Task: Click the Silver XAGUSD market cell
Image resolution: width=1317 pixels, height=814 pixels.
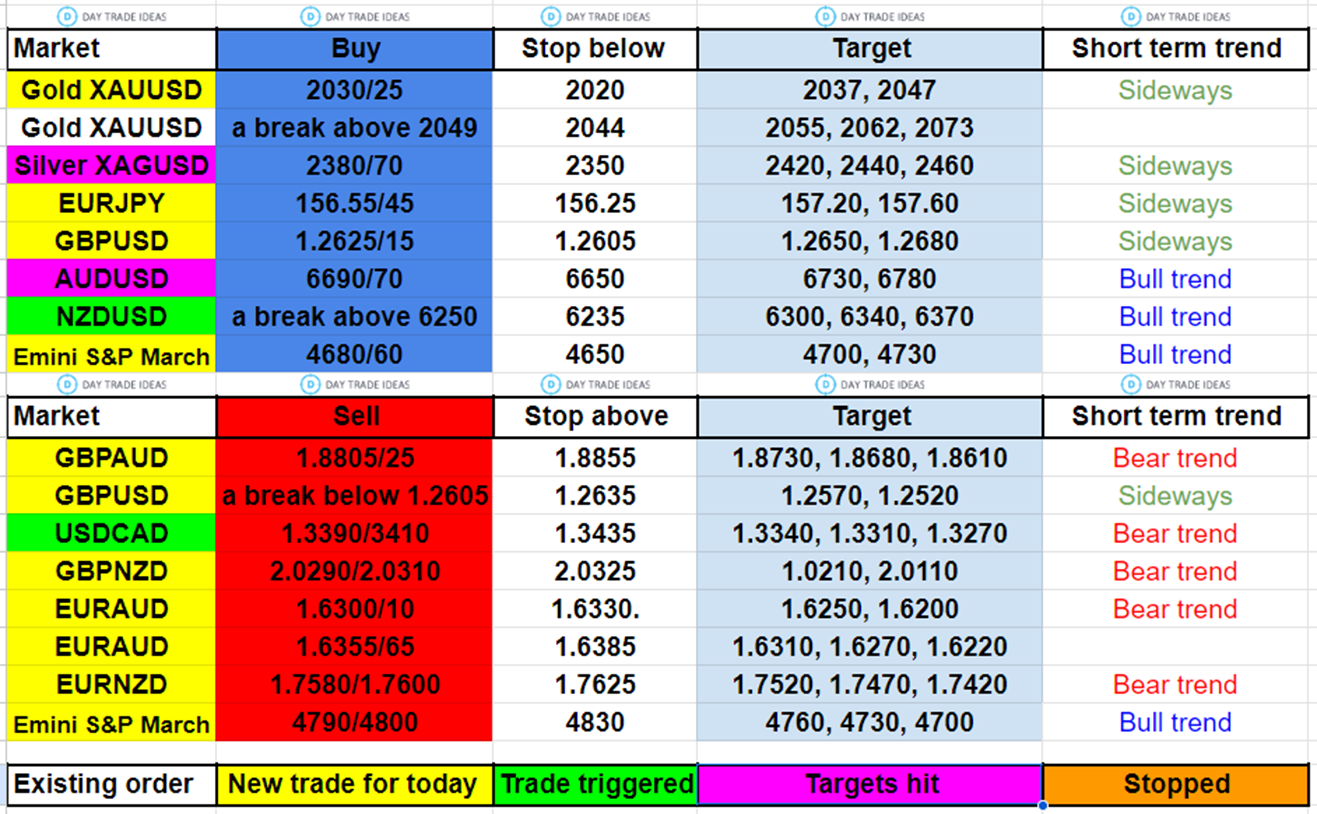Action: tap(111, 166)
